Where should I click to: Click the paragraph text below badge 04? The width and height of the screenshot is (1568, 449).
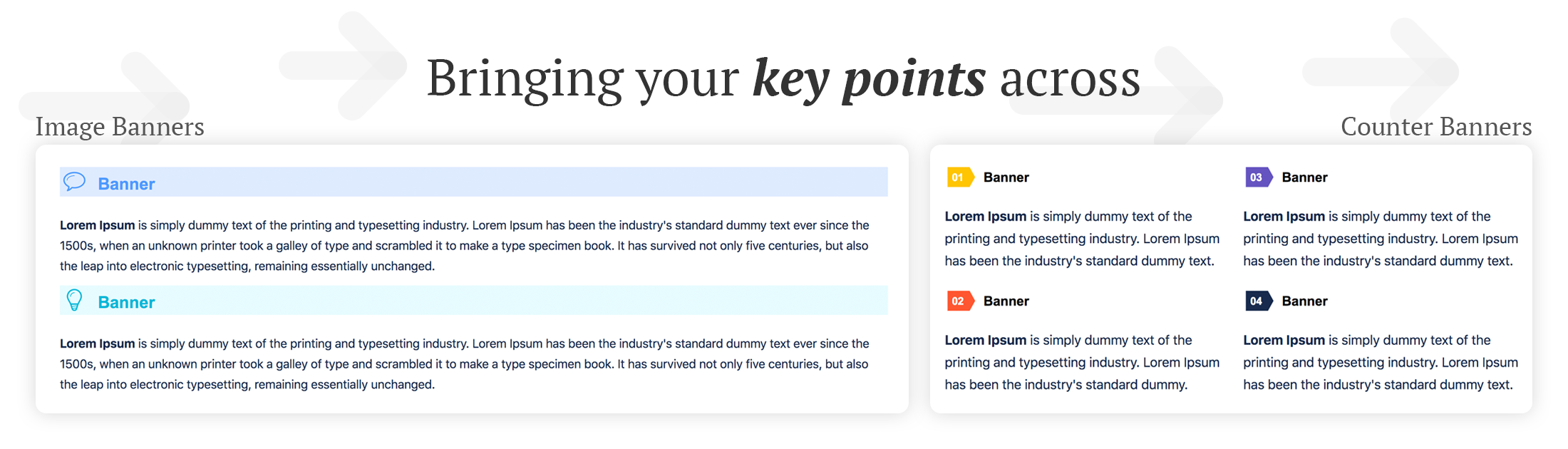pyautogui.click(x=1380, y=363)
